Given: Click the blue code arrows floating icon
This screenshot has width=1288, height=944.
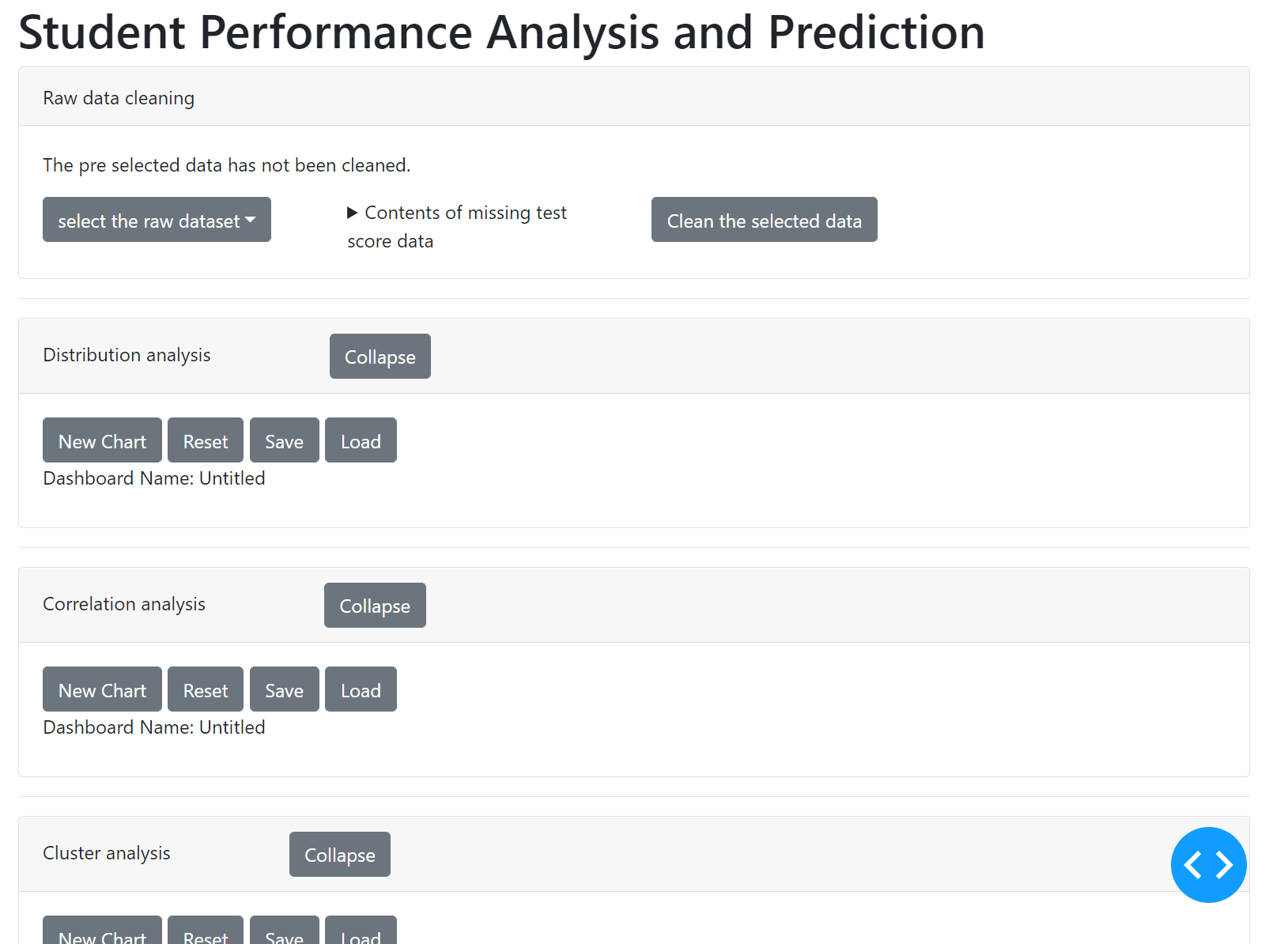Looking at the screenshot, I should coord(1207,864).
